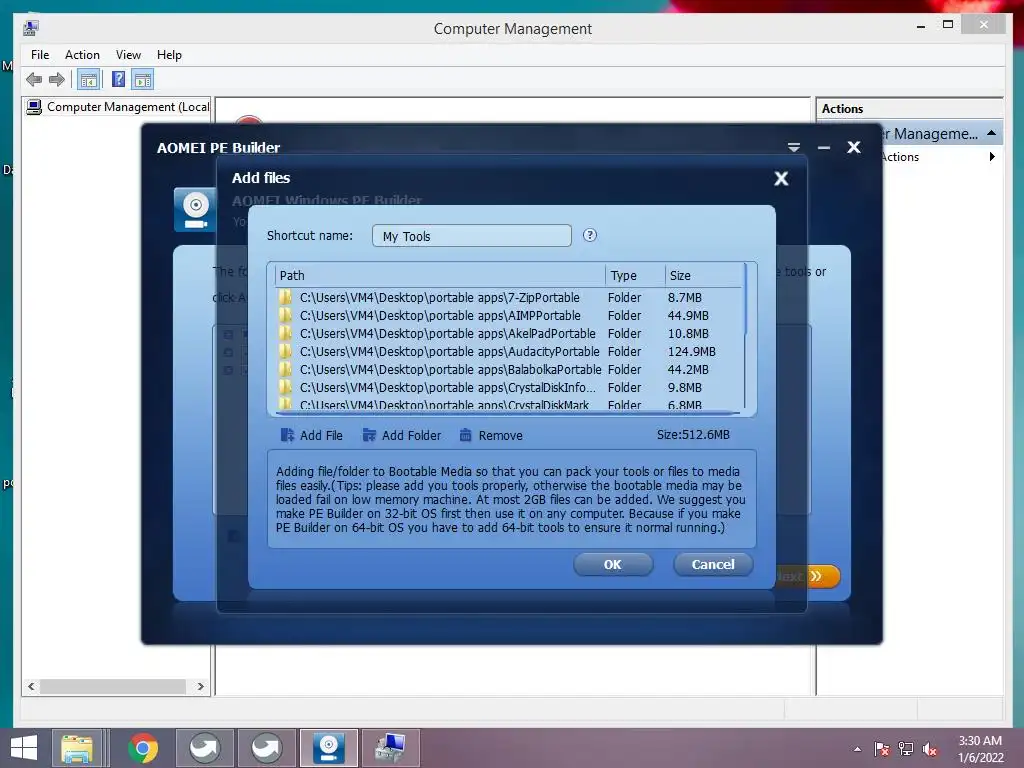Collapse the Actions pane section arrow

pyautogui.click(x=991, y=133)
